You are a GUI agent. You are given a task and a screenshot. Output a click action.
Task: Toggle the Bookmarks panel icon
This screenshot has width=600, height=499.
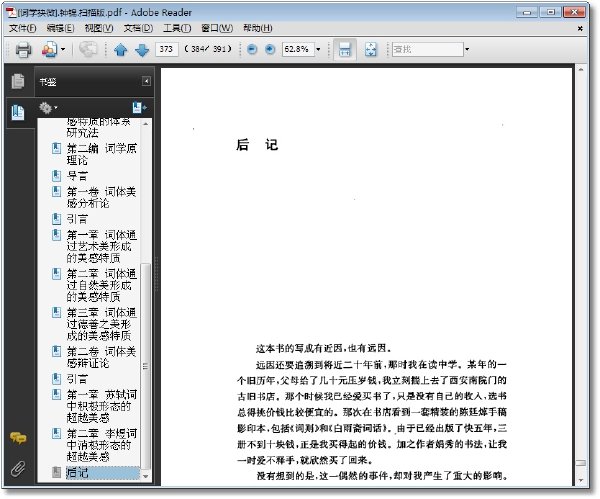[18, 113]
